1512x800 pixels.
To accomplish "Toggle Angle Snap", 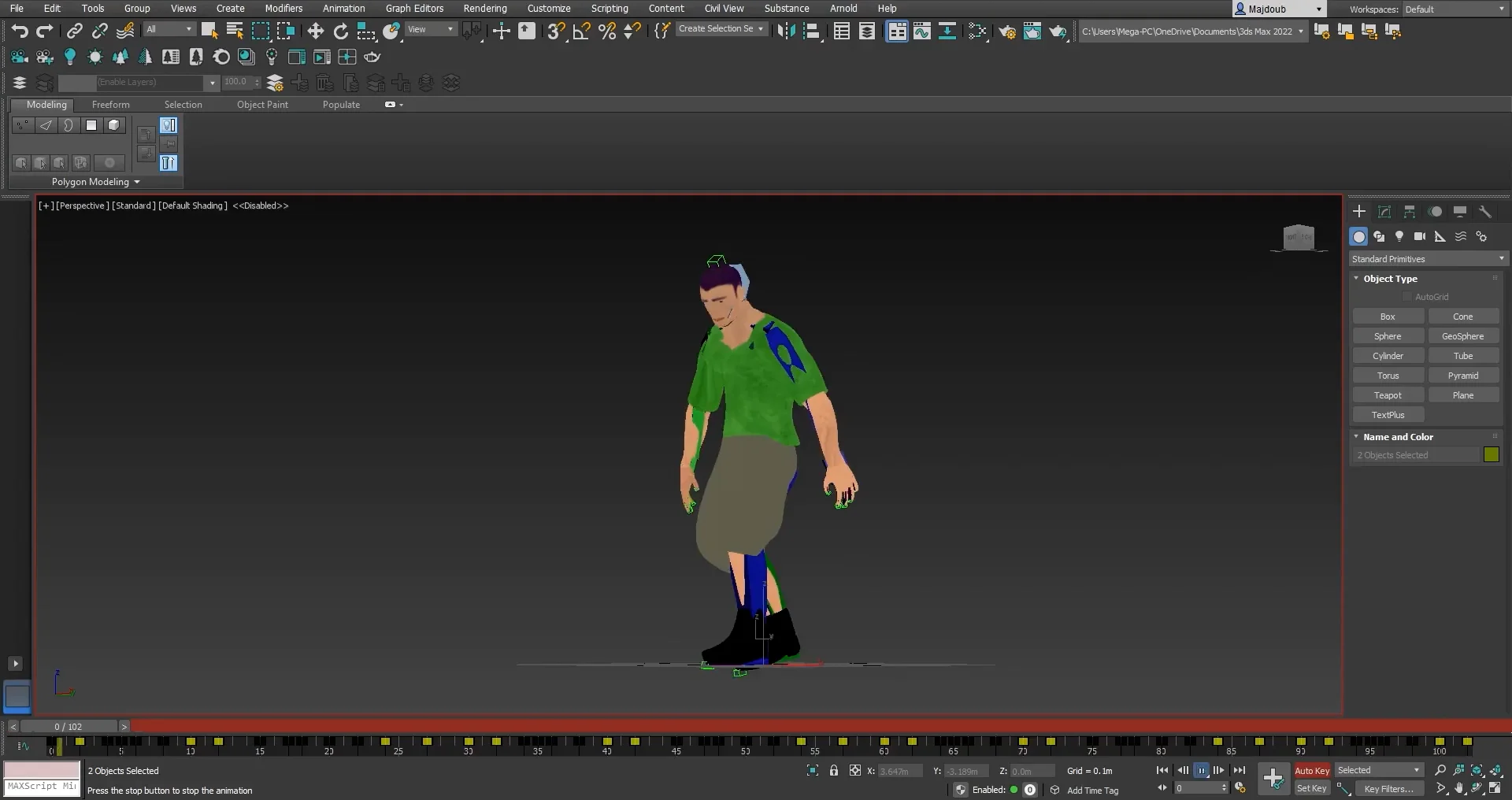I will click(582, 31).
